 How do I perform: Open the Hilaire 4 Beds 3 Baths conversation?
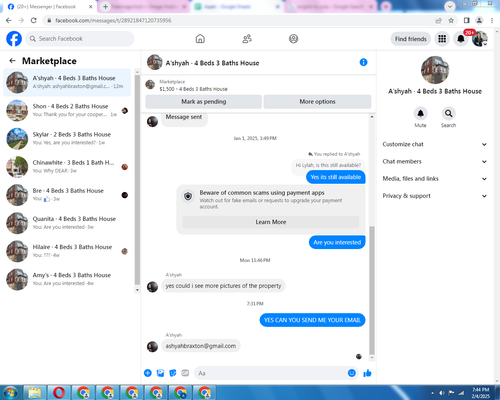(67, 251)
